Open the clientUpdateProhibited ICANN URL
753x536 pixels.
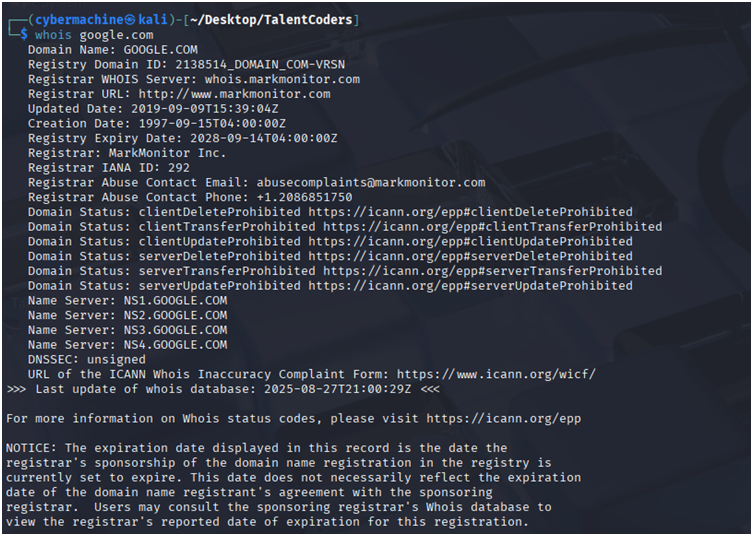(470, 242)
